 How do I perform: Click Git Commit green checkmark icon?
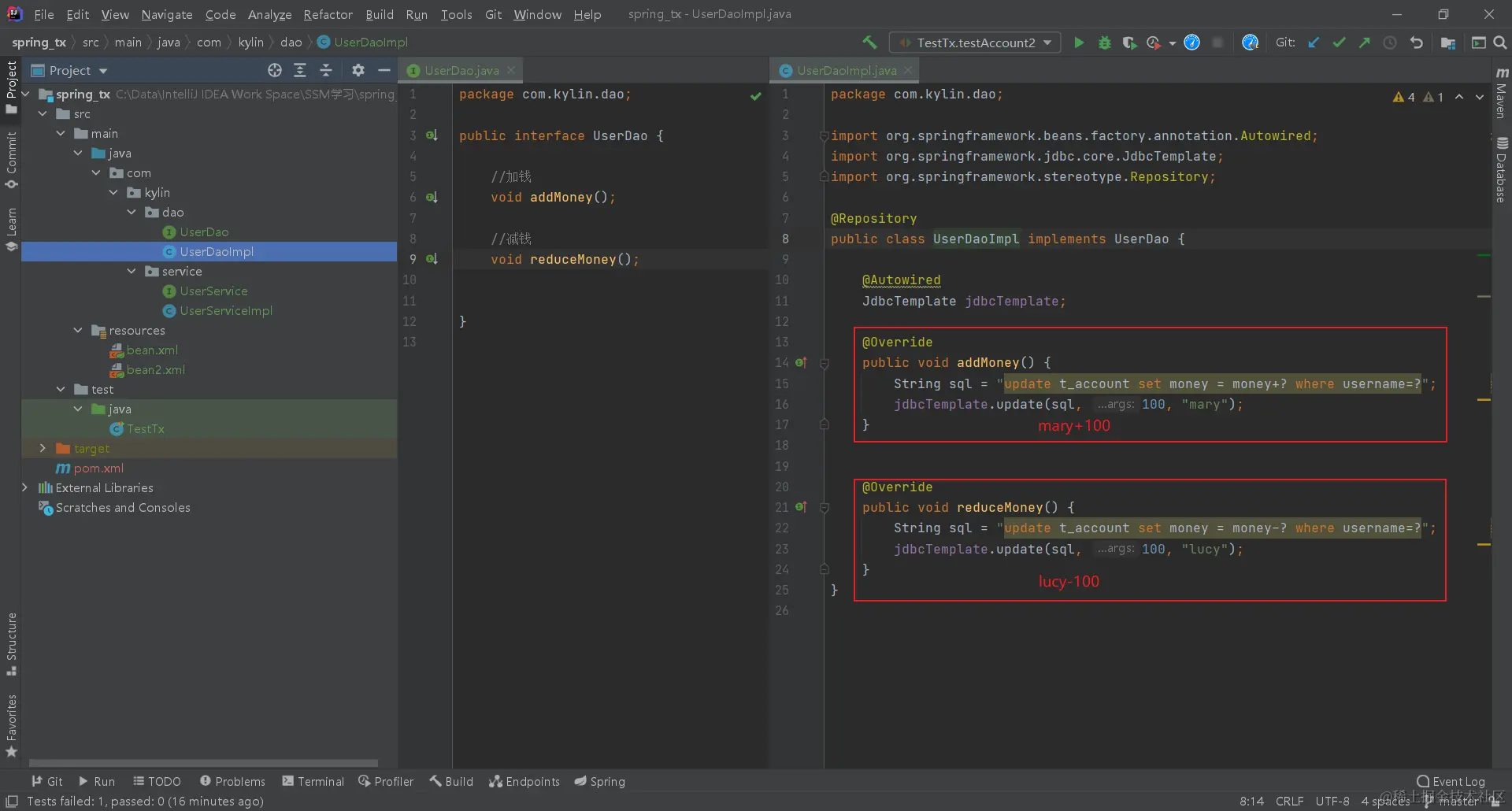[x=1339, y=43]
